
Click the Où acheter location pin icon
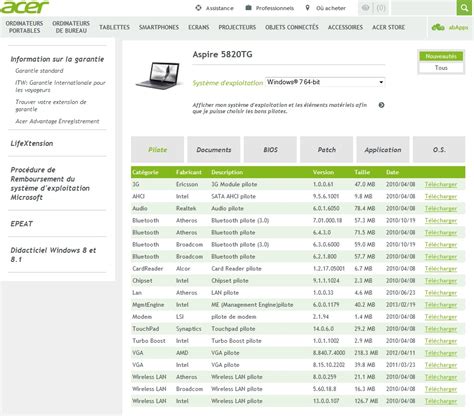(307, 8)
